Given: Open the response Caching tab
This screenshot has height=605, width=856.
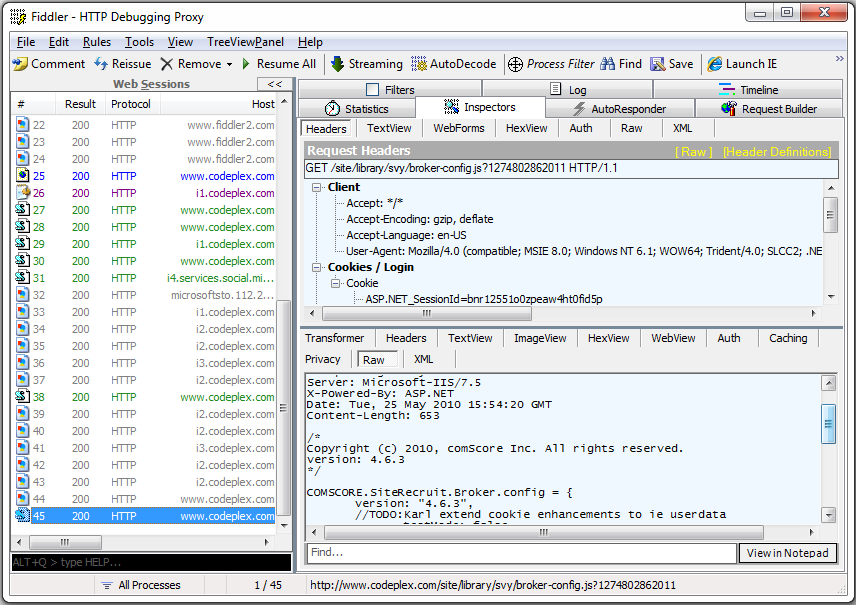Looking at the screenshot, I should click(x=788, y=338).
